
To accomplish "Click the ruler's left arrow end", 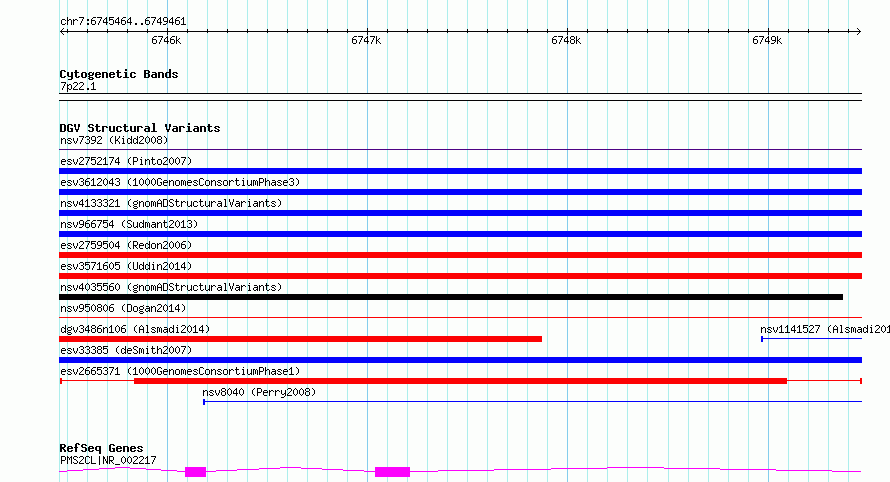I will tap(63, 31).
